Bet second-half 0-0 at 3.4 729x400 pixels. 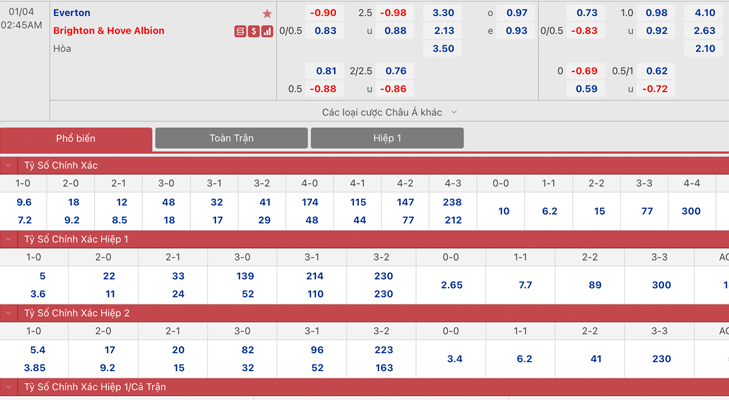click(454, 359)
